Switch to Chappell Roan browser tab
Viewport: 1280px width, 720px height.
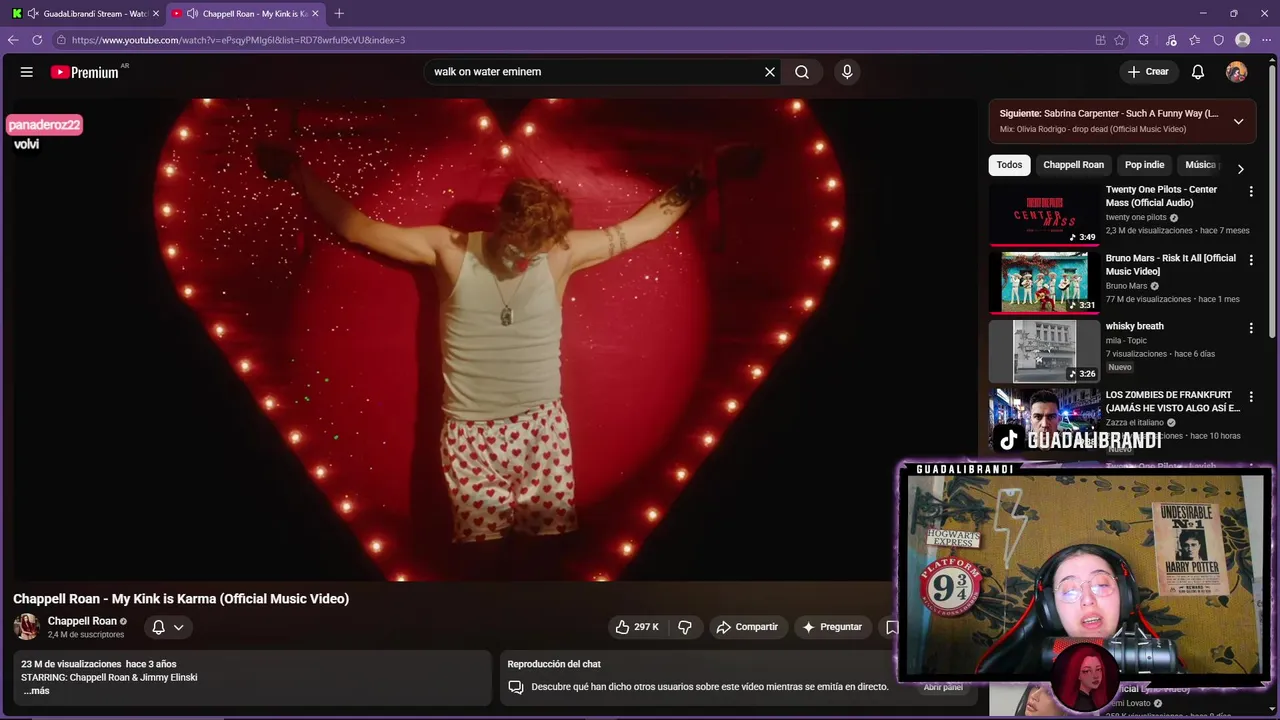point(246,13)
